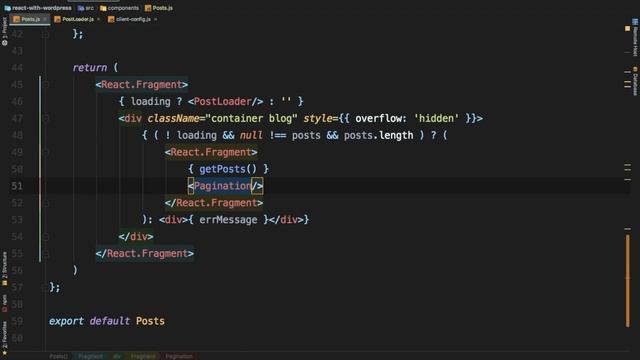Open the Remote Host tool window
The width and height of the screenshot is (640, 360).
(x=635, y=38)
